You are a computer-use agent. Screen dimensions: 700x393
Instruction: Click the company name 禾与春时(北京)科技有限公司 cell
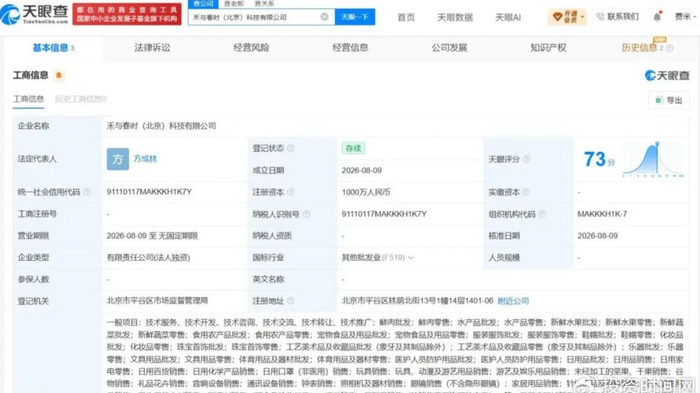coord(161,126)
